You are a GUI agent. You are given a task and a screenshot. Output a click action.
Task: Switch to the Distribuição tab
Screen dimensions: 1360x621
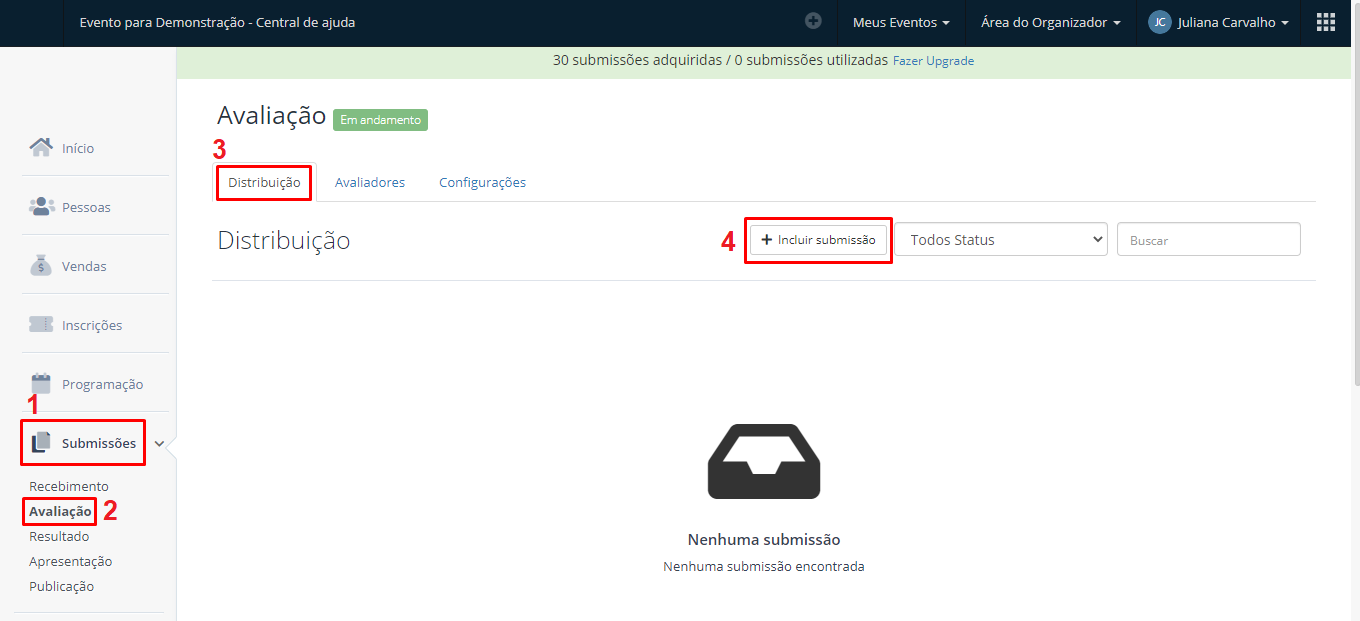[x=264, y=182]
